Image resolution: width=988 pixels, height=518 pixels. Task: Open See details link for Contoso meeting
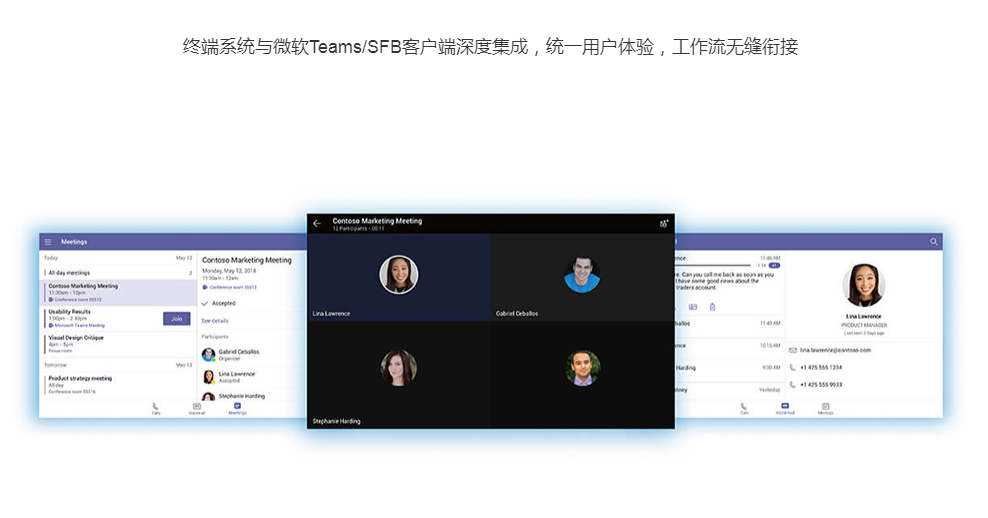(x=215, y=321)
